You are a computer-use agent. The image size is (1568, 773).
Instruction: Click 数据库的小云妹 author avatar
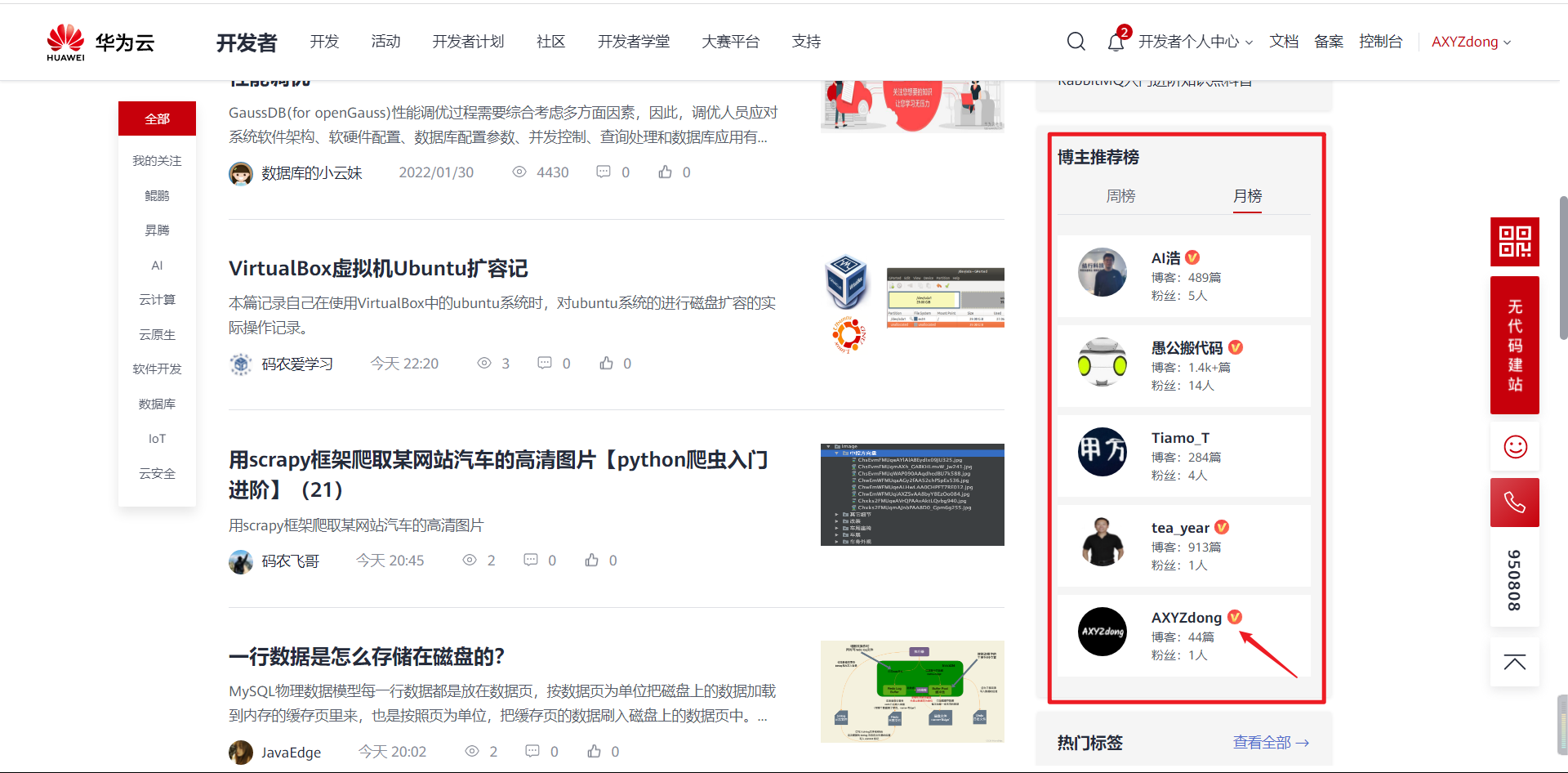point(241,173)
